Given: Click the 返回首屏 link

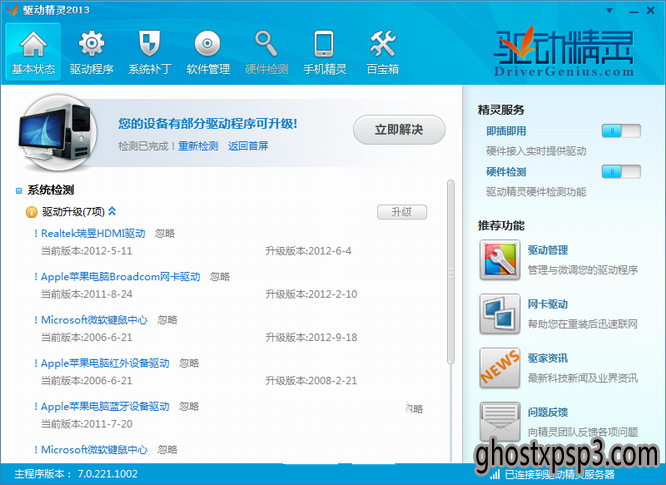Looking at the screenshot, I should tap(248, 146).
